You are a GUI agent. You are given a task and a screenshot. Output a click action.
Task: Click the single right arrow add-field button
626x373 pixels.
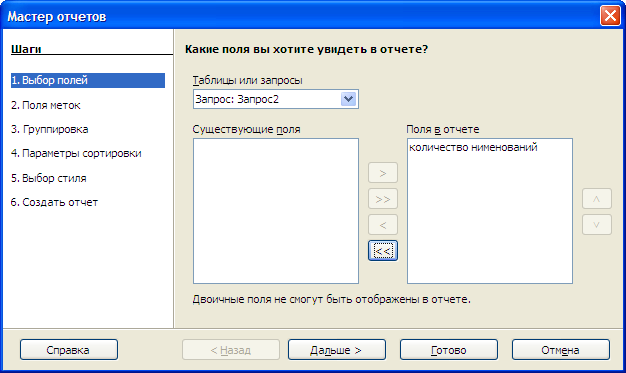[382, 173]
